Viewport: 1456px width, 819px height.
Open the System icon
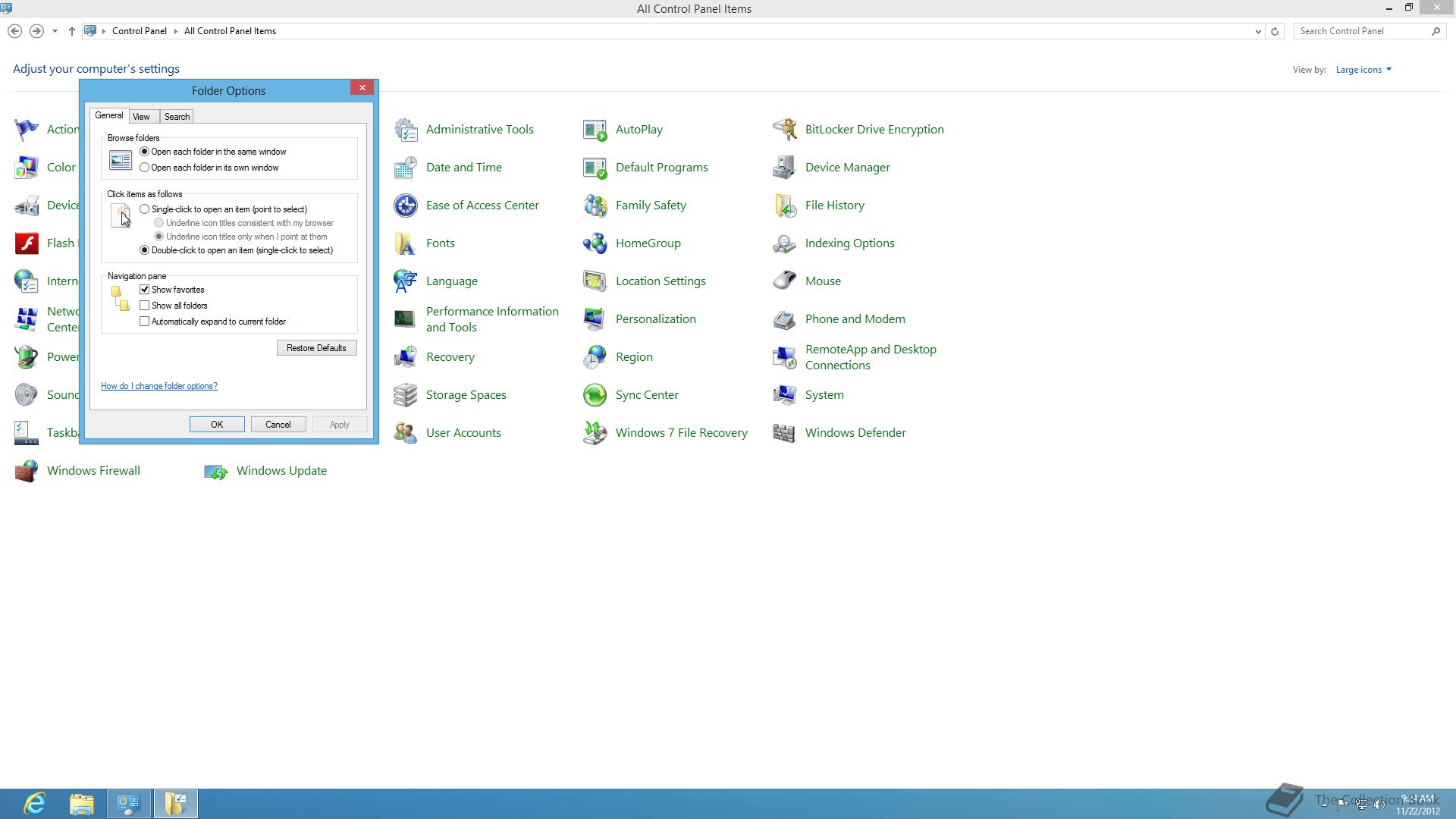785,395
